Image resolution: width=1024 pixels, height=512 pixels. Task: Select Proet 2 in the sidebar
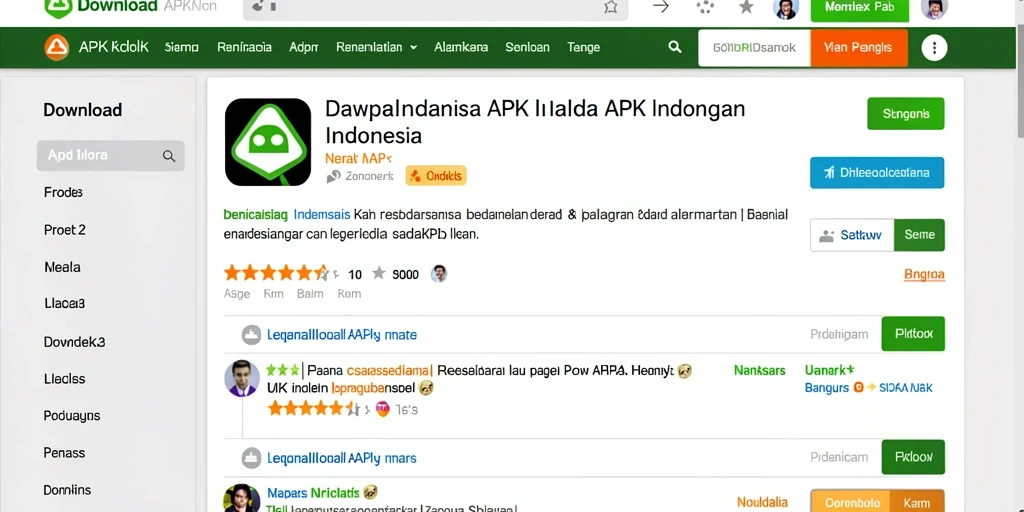[65, 230]
